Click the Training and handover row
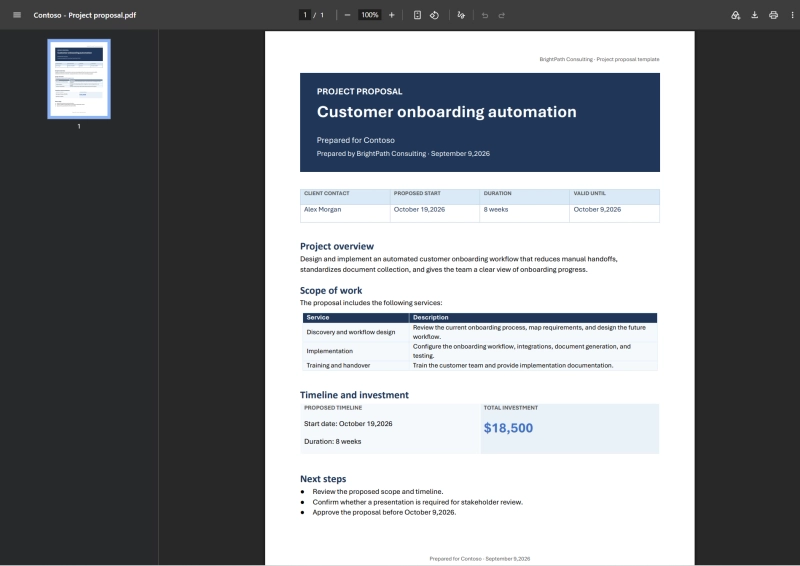Screen dimensions: 800x566 coord(480,365)
